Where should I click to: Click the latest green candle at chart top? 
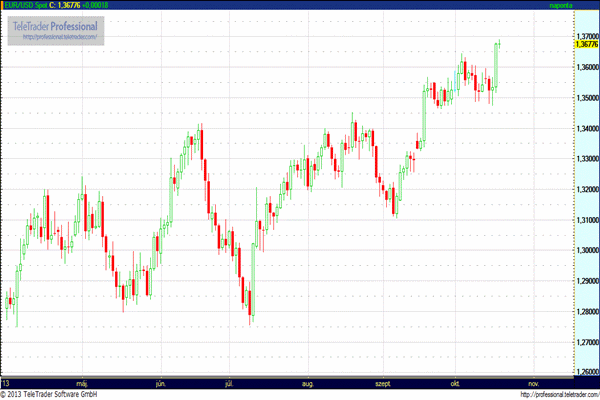(x=496, y=62)
